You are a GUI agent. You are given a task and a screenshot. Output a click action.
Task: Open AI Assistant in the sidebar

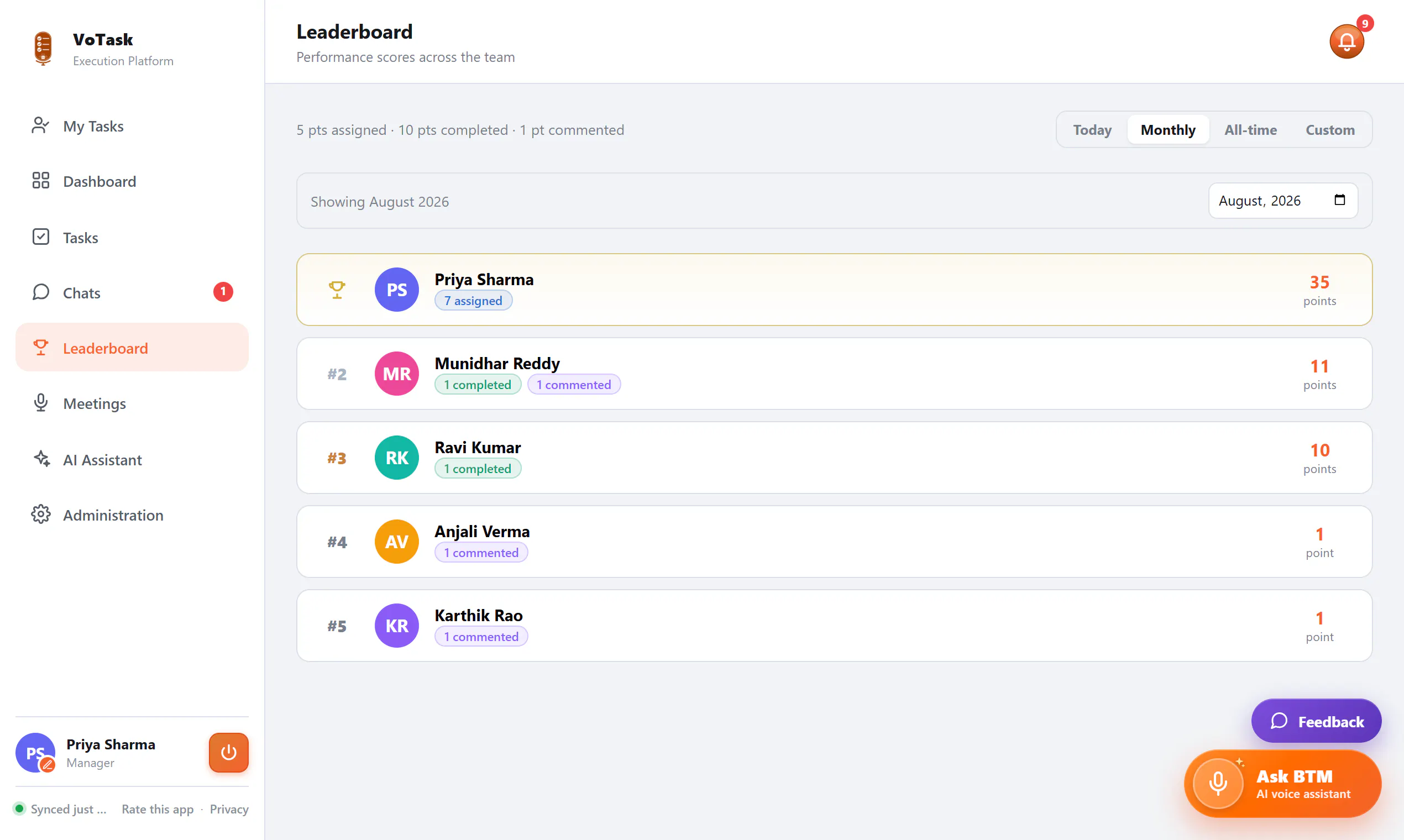[132, 459]
